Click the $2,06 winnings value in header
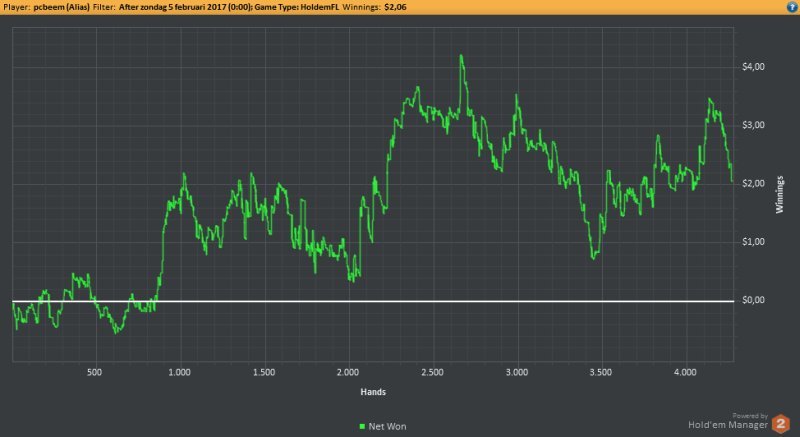800x437 pixels. (x=395, y=7)
